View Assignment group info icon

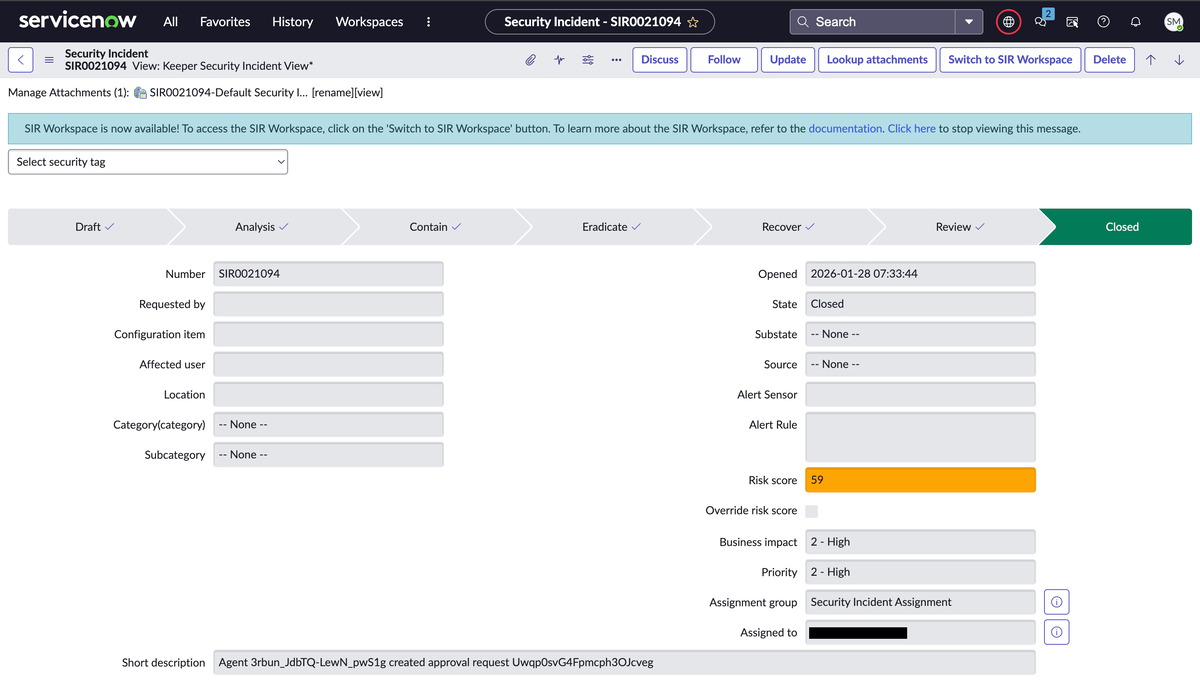click(x=1056, y=602)
